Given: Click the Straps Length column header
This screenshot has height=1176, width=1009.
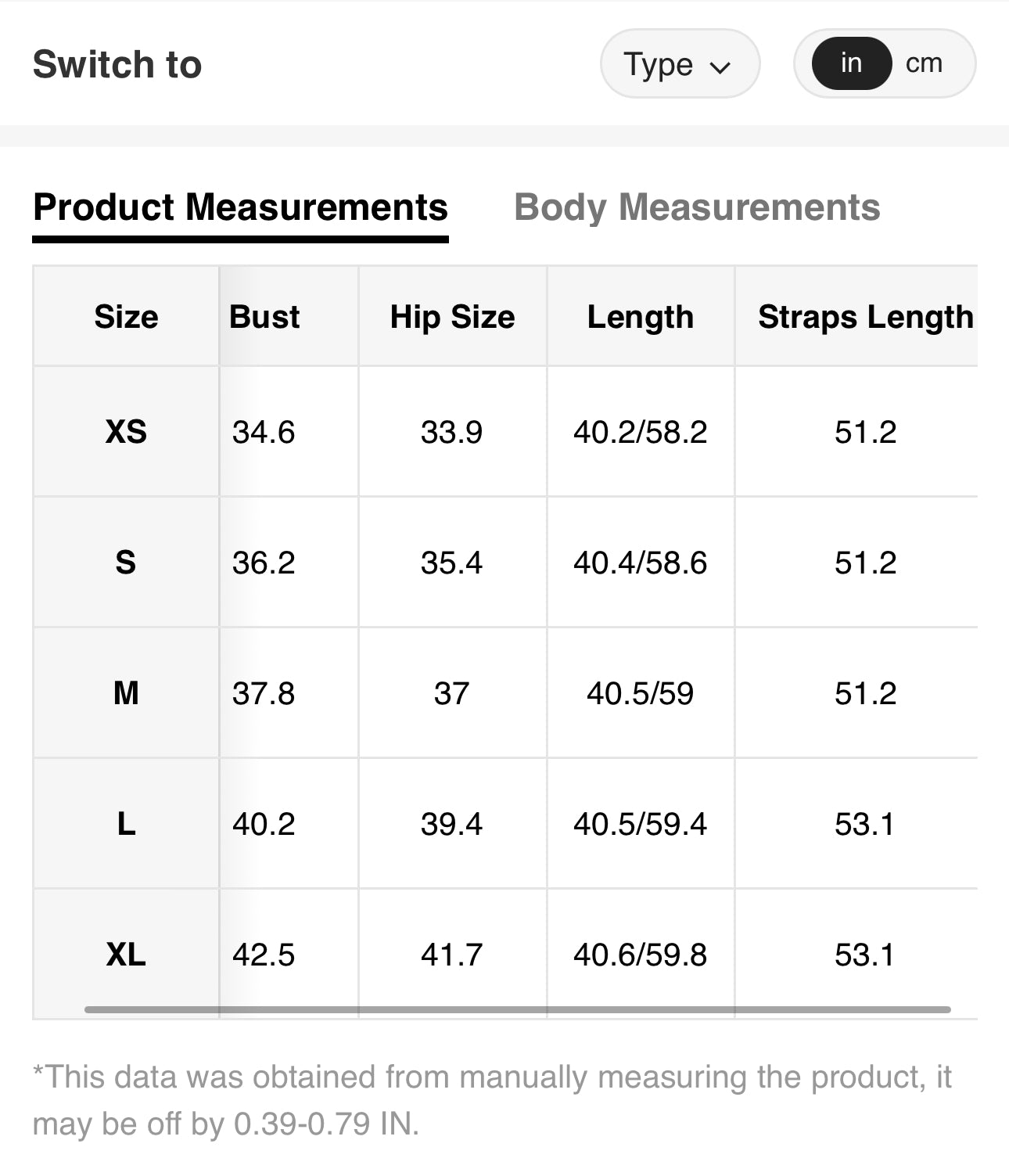Looking at the screenshot, I should point(865,317).
